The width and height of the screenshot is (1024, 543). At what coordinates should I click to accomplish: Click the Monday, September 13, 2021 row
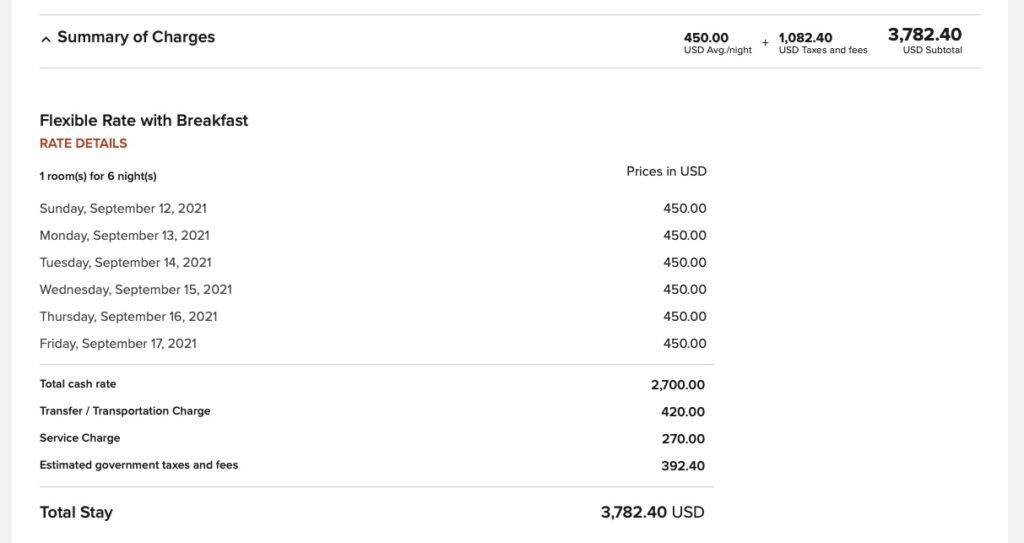click(124, 236)
